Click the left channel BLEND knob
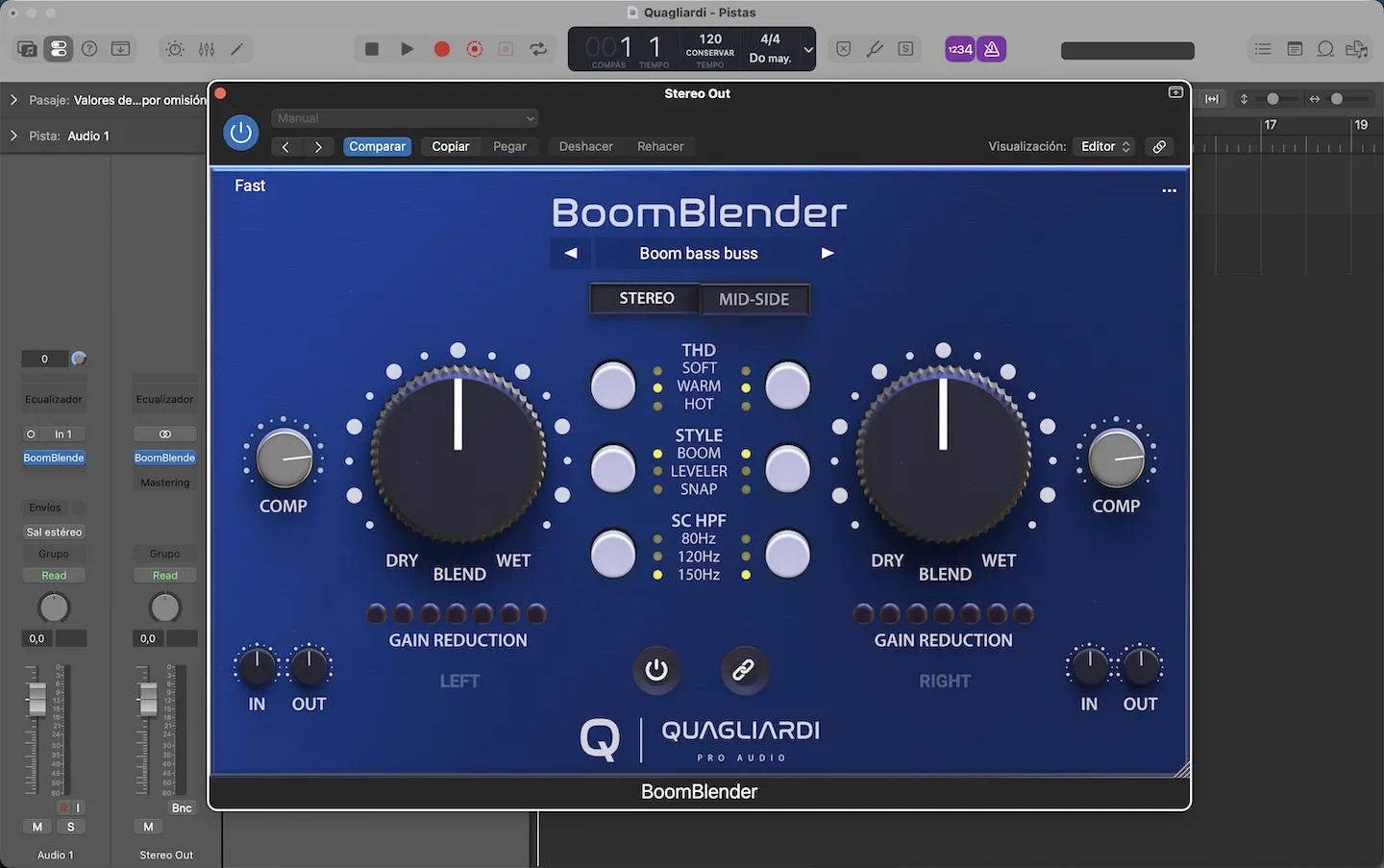1384x868 pixels. [x=458, y=454]
